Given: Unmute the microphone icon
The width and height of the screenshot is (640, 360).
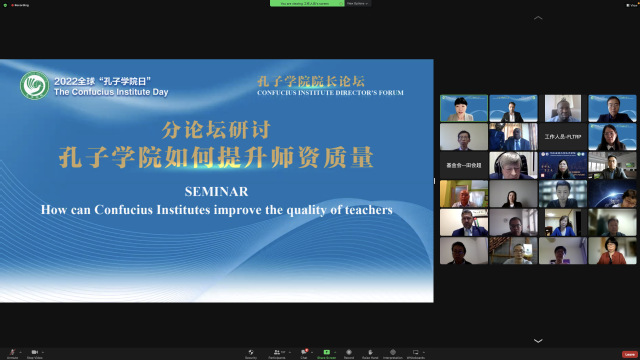Looking at the screenshot, I should [x=12, y=352].
